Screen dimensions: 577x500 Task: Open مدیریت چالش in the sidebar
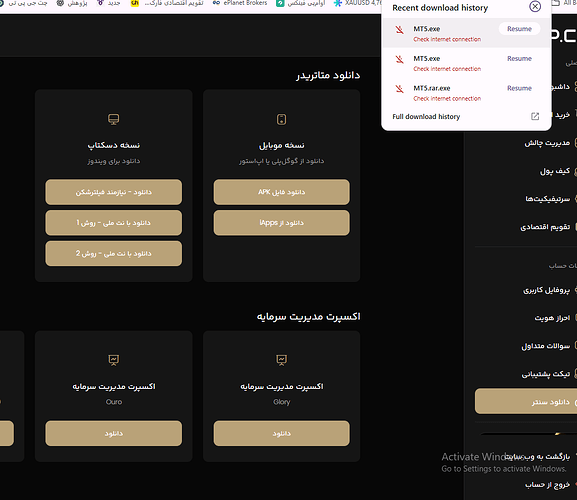547,143
